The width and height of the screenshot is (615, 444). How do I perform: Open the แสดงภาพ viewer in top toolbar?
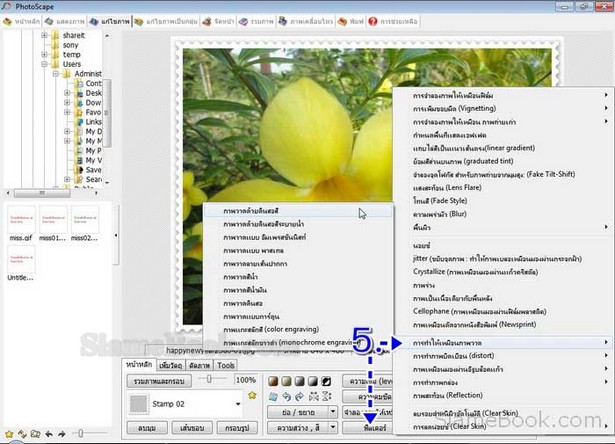pos(65,22)
